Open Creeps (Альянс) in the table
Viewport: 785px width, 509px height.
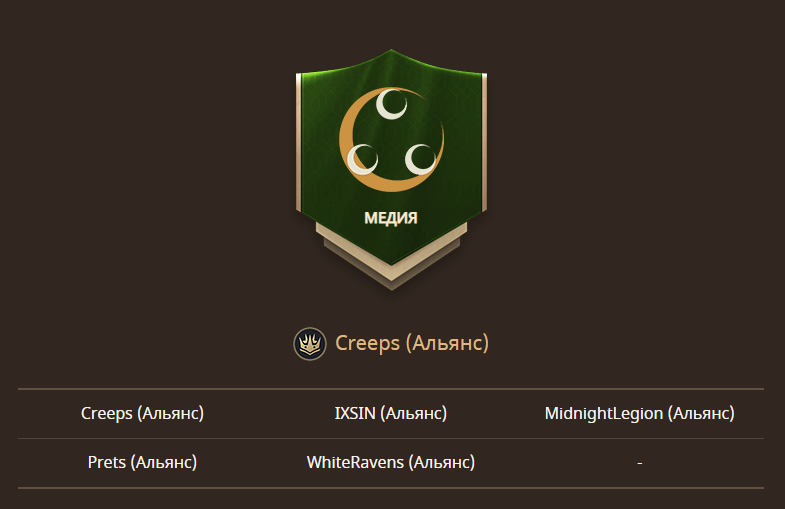pyautogui.click(x=143, y=413)
